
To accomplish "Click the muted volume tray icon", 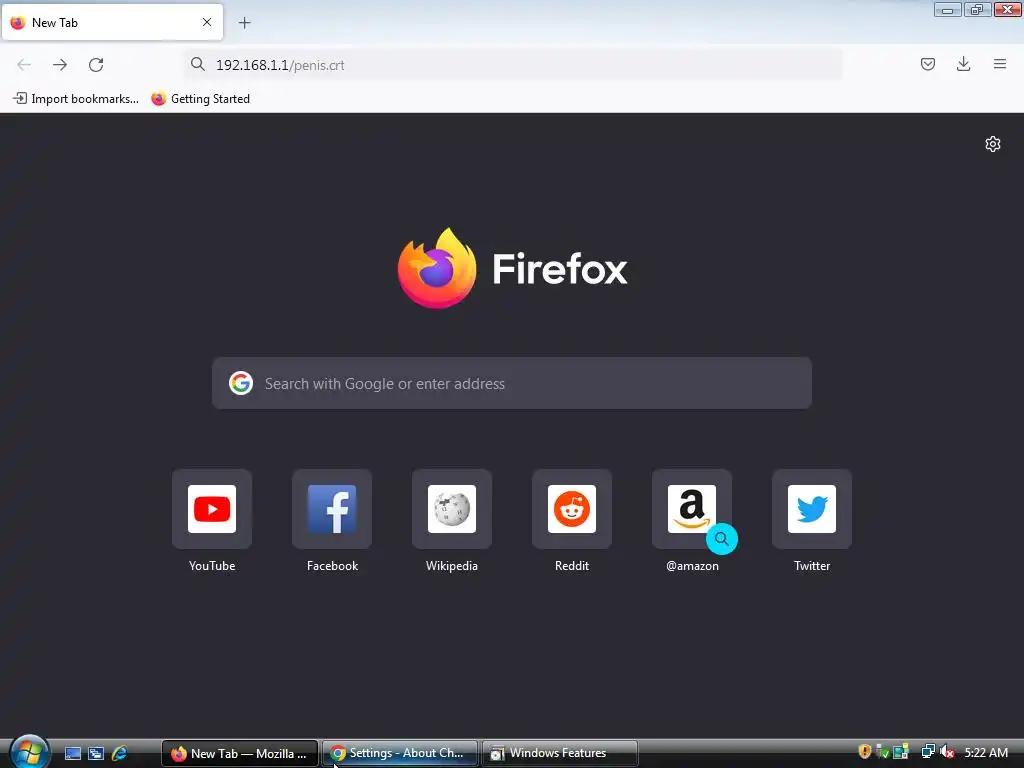I will point(947,752).
